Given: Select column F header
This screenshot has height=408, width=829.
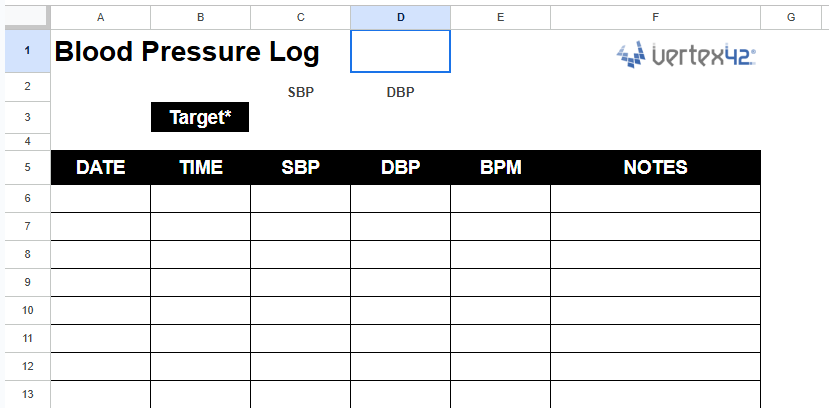Looking at the screenshot, I should [655, 17].
